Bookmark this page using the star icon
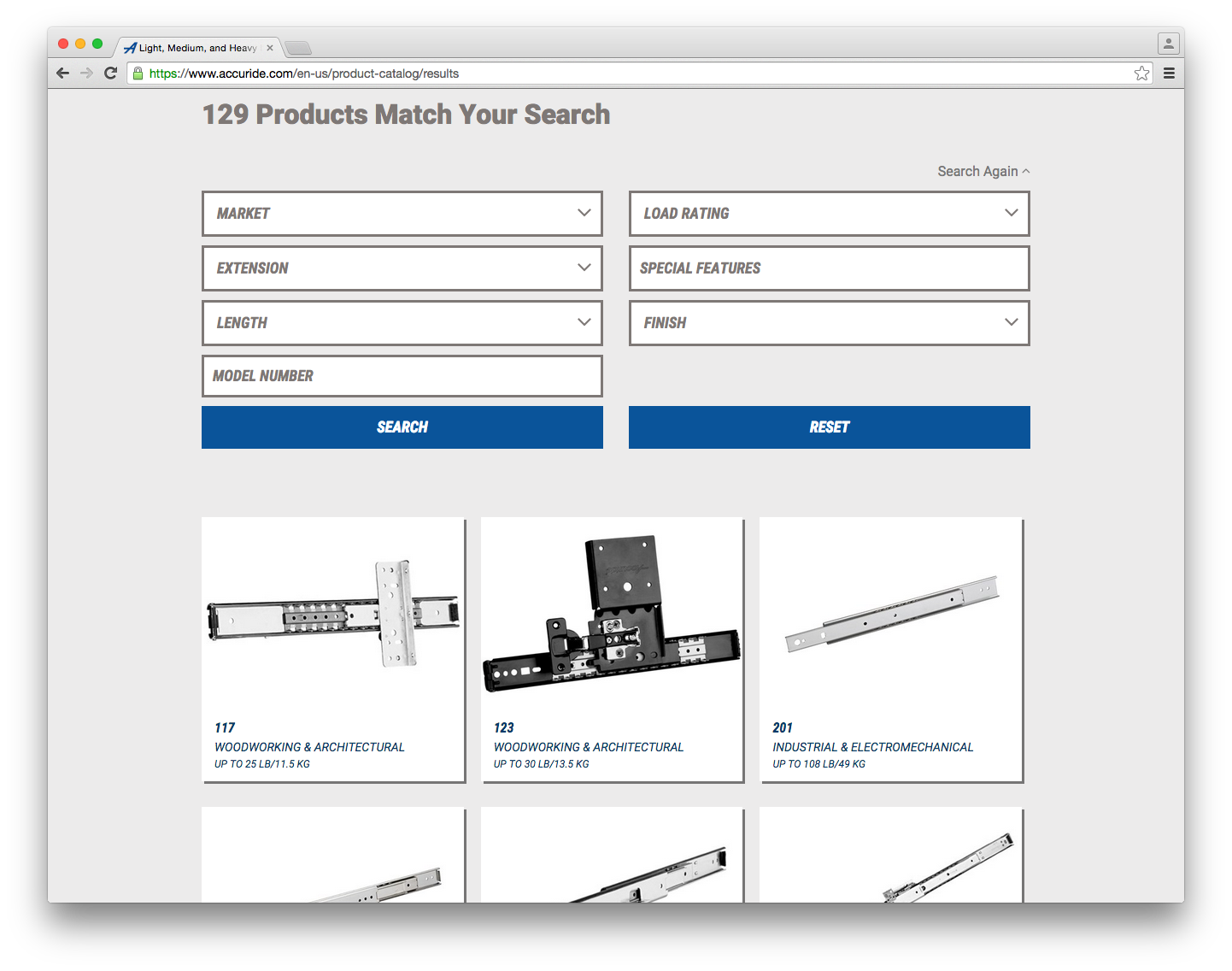The width and height of the screenshot is (1232, 971). click(1141, 73)
